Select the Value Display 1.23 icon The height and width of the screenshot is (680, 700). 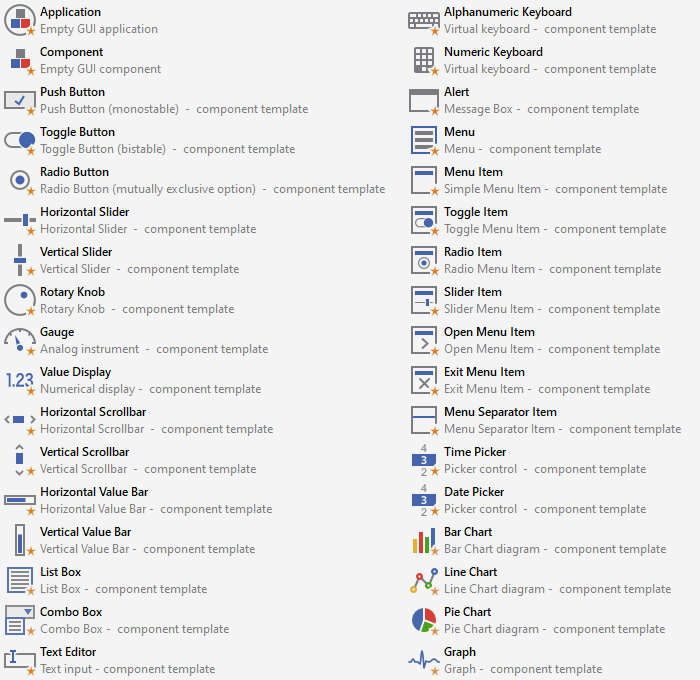[x=20, y=380]
